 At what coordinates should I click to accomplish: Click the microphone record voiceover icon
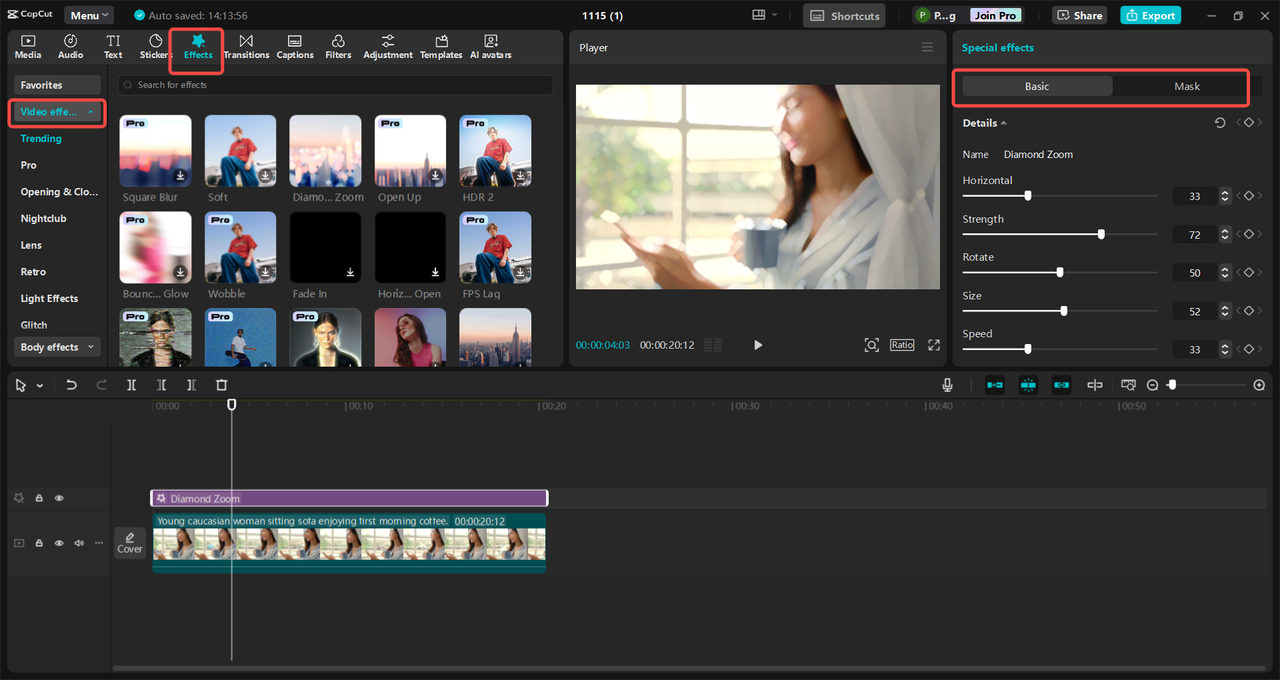click(947, 385)
